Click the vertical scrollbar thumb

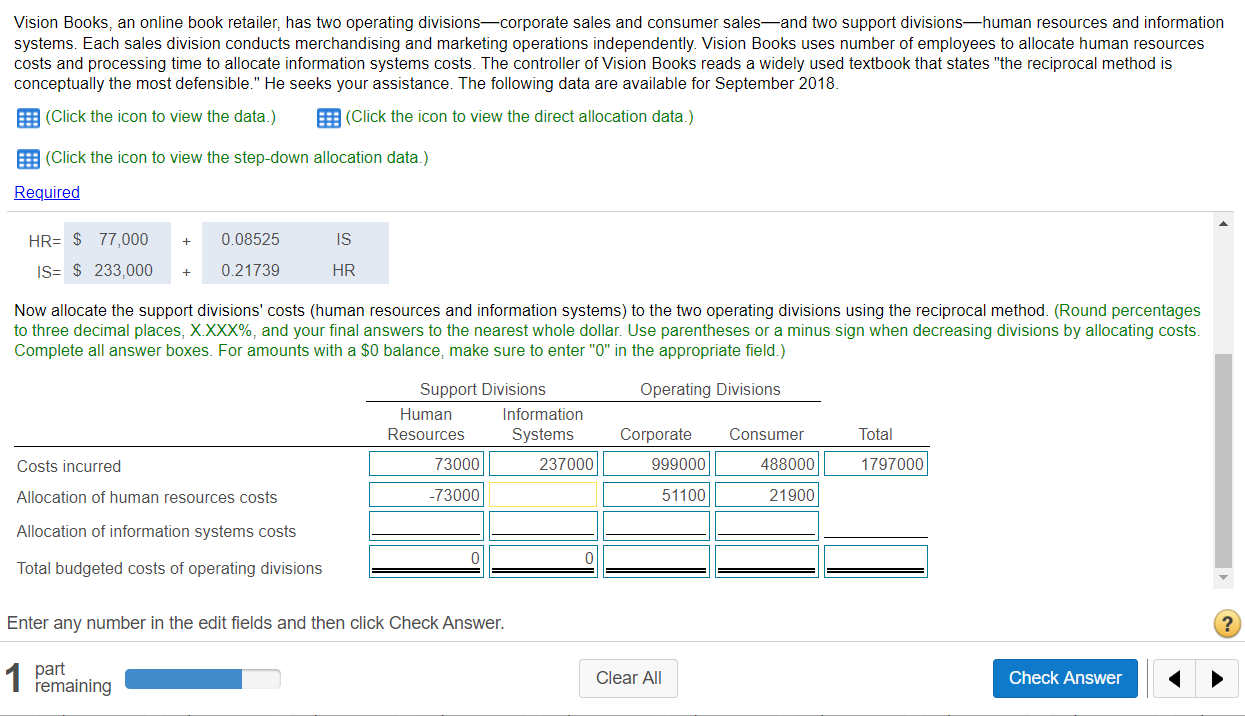click(x=1224, y=459)
